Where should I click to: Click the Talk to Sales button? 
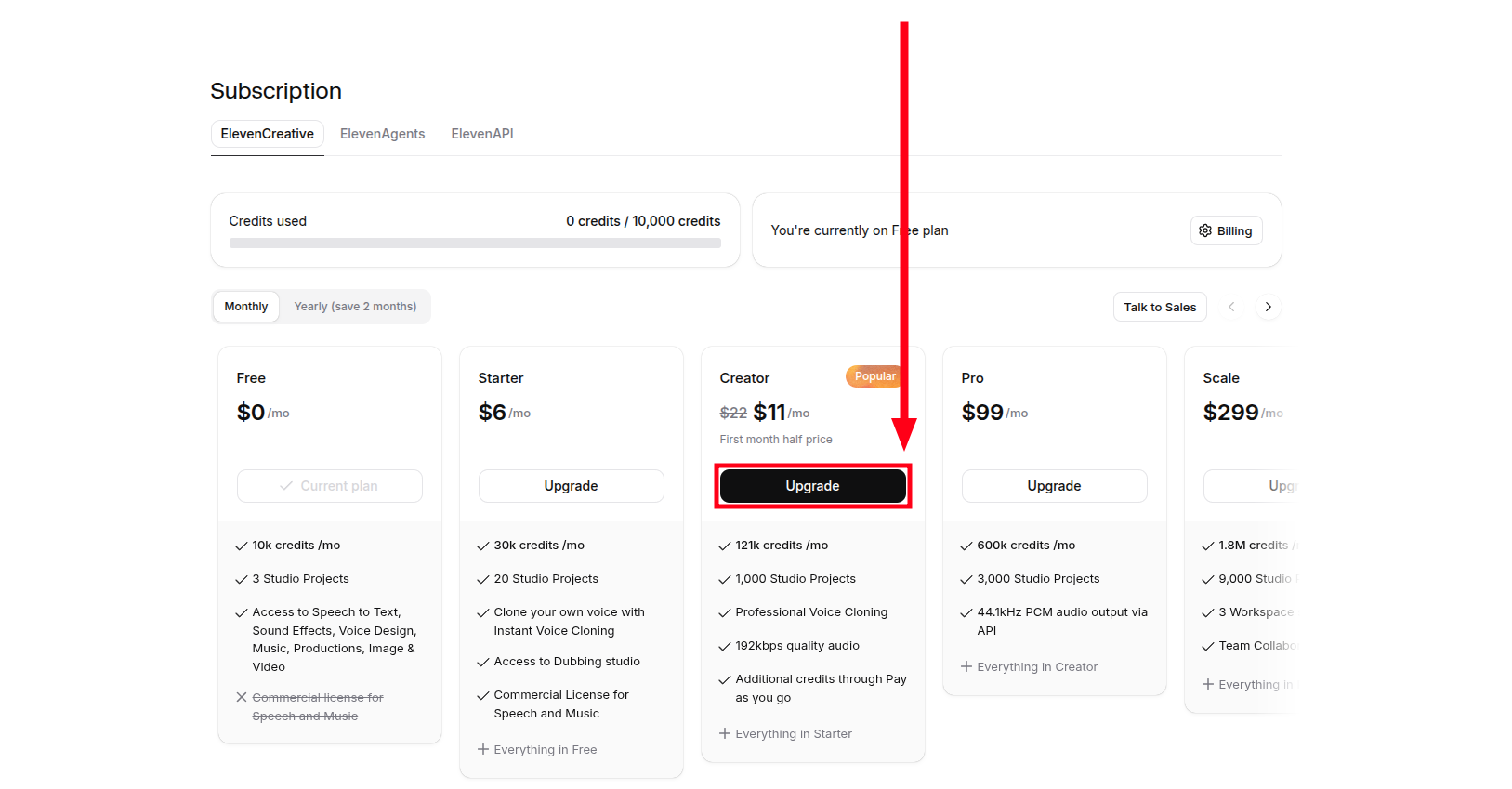pos(1160,307)
